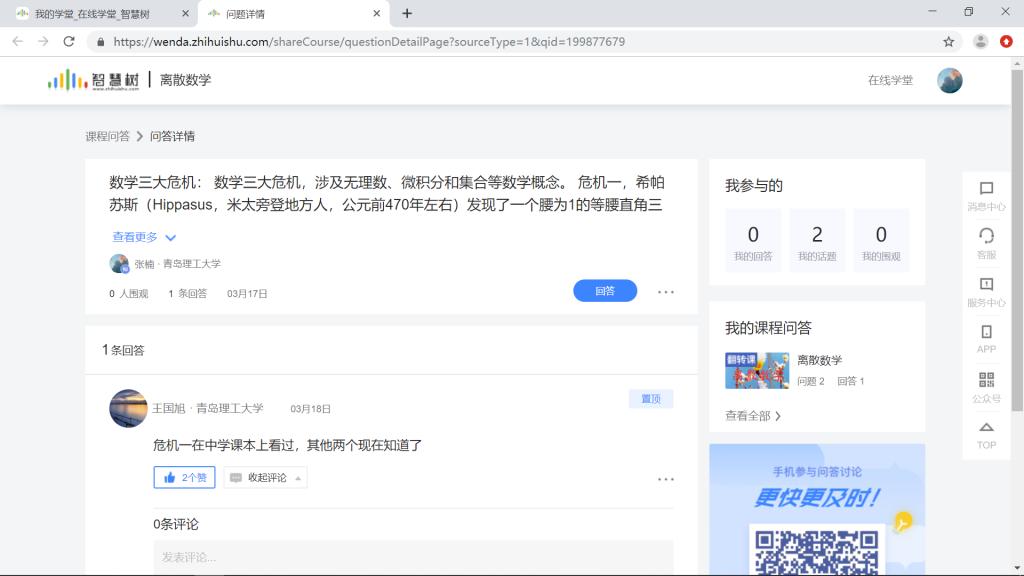The image size is (1024, 576).
Task: Open 在线学堂 in the header
Action: coord(890,81)
